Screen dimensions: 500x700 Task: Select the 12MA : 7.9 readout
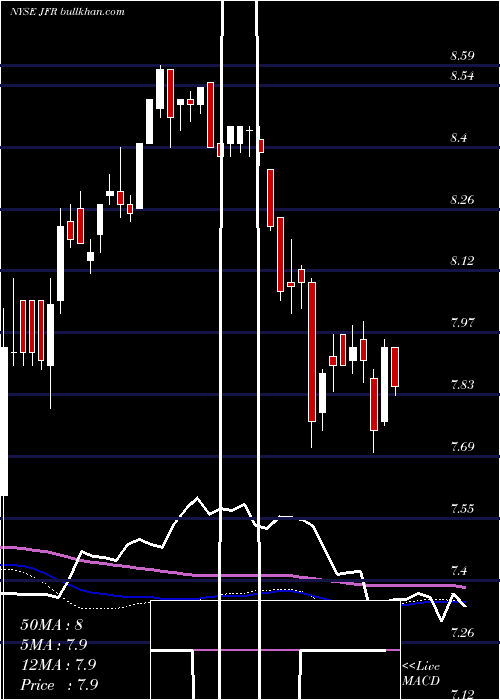[58, 665]
